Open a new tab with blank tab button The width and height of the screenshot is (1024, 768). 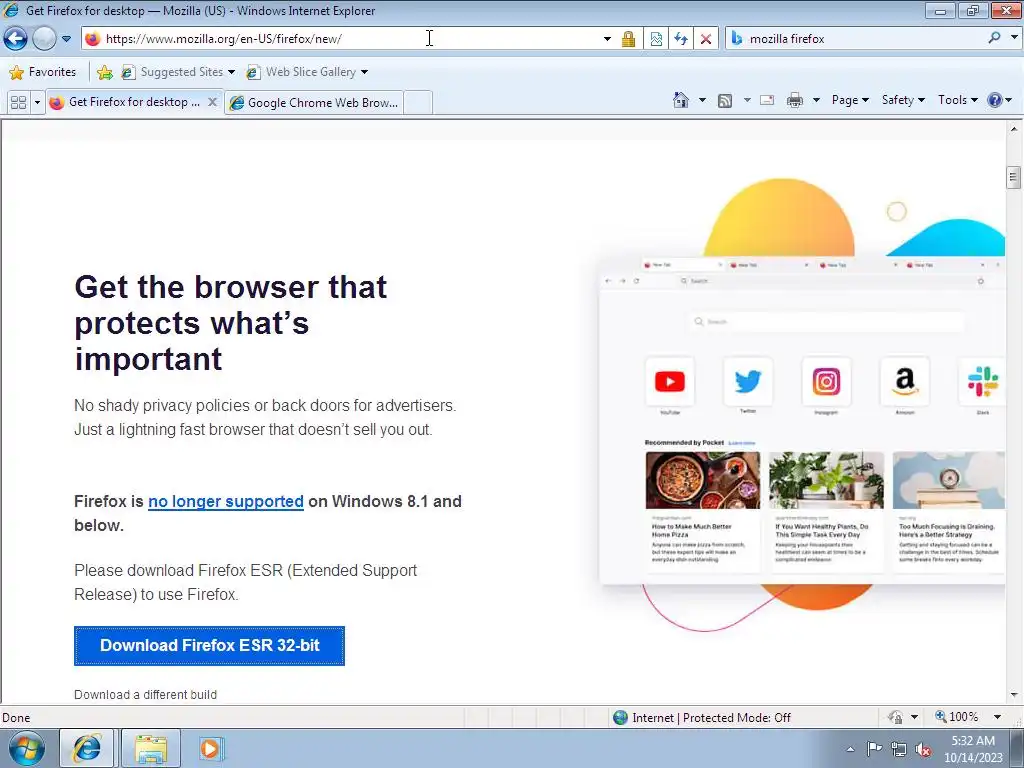pos(418,103)
